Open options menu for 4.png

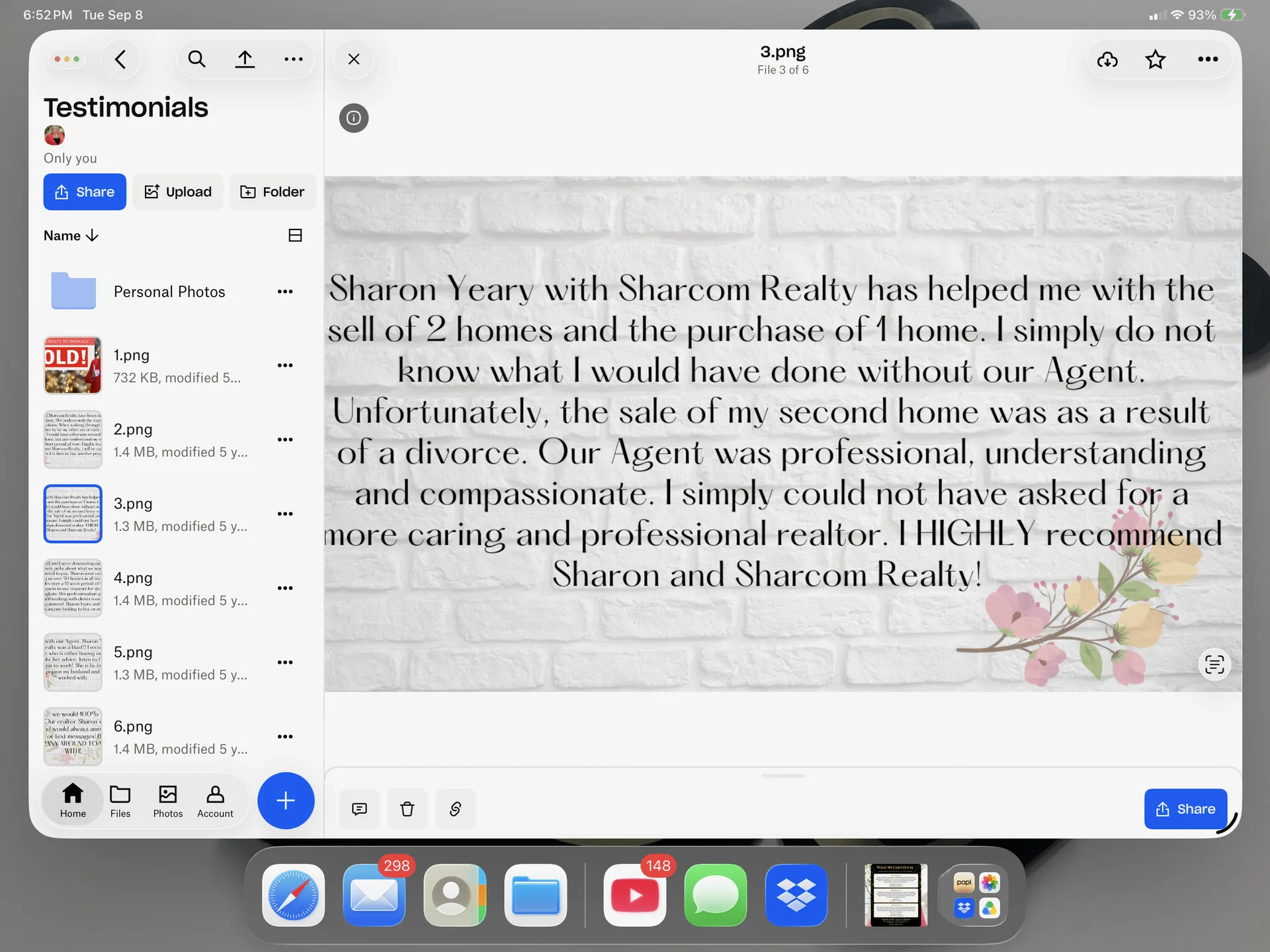pyautogui.click(x=285, y=588)
